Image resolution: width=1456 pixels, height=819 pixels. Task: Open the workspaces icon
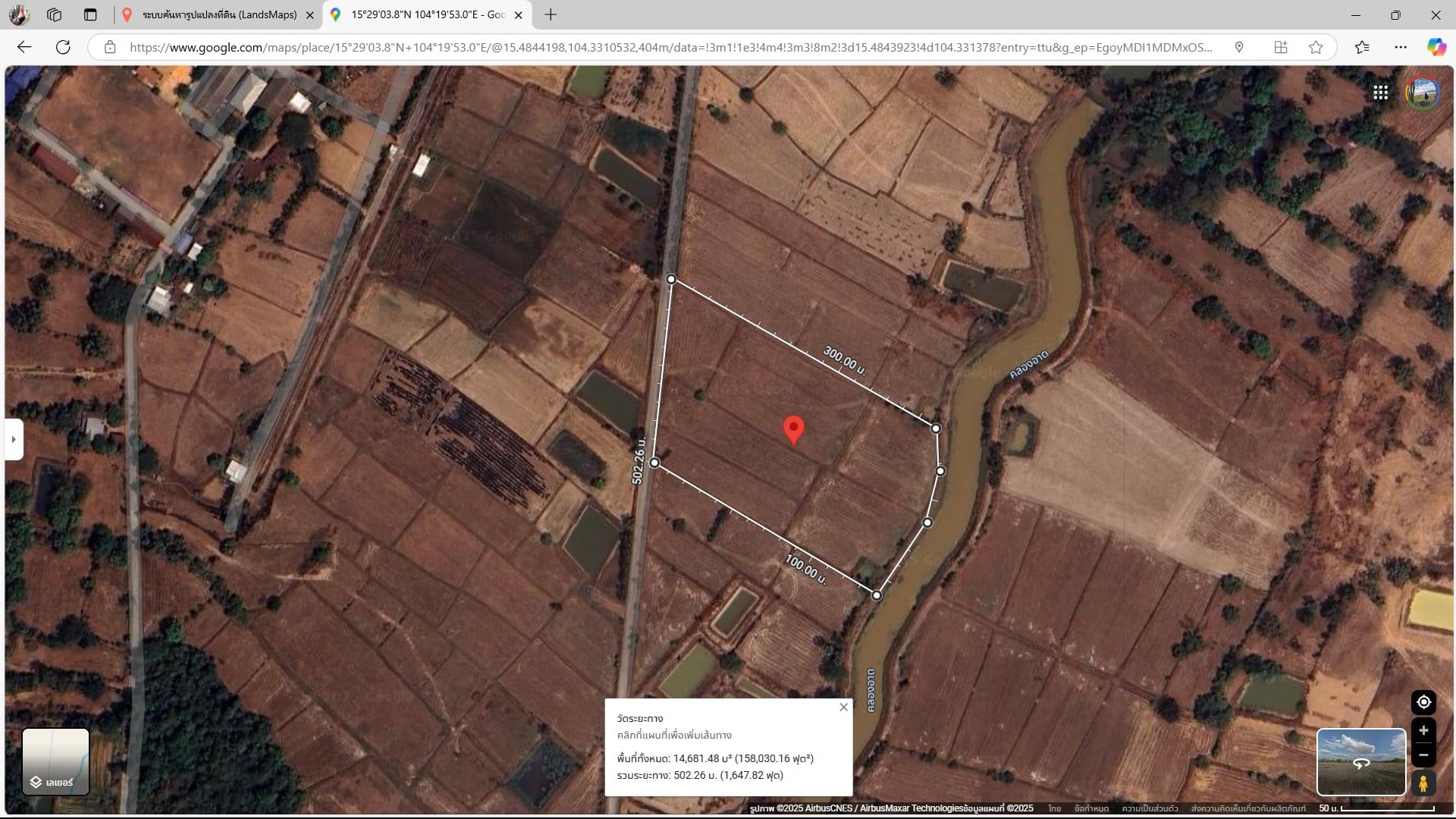pyautogui.click(x=54, y=14)
